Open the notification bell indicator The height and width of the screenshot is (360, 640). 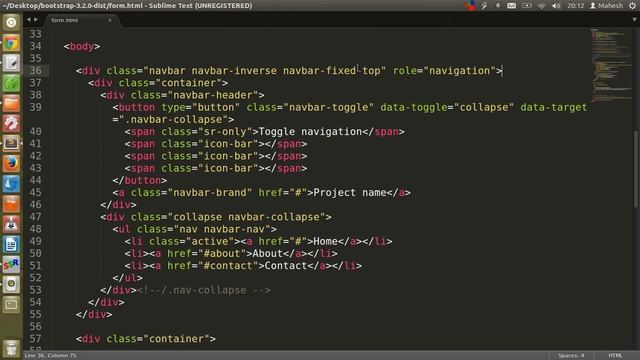(x=498, y=5)
